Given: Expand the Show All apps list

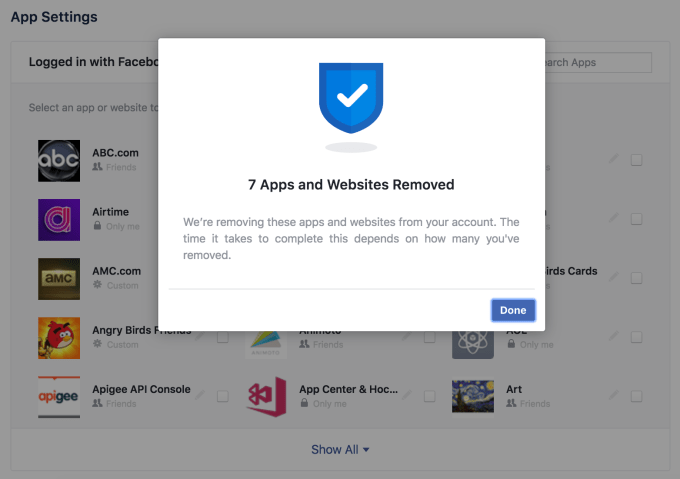Looking at the screenshot, I should pos(340,450).
